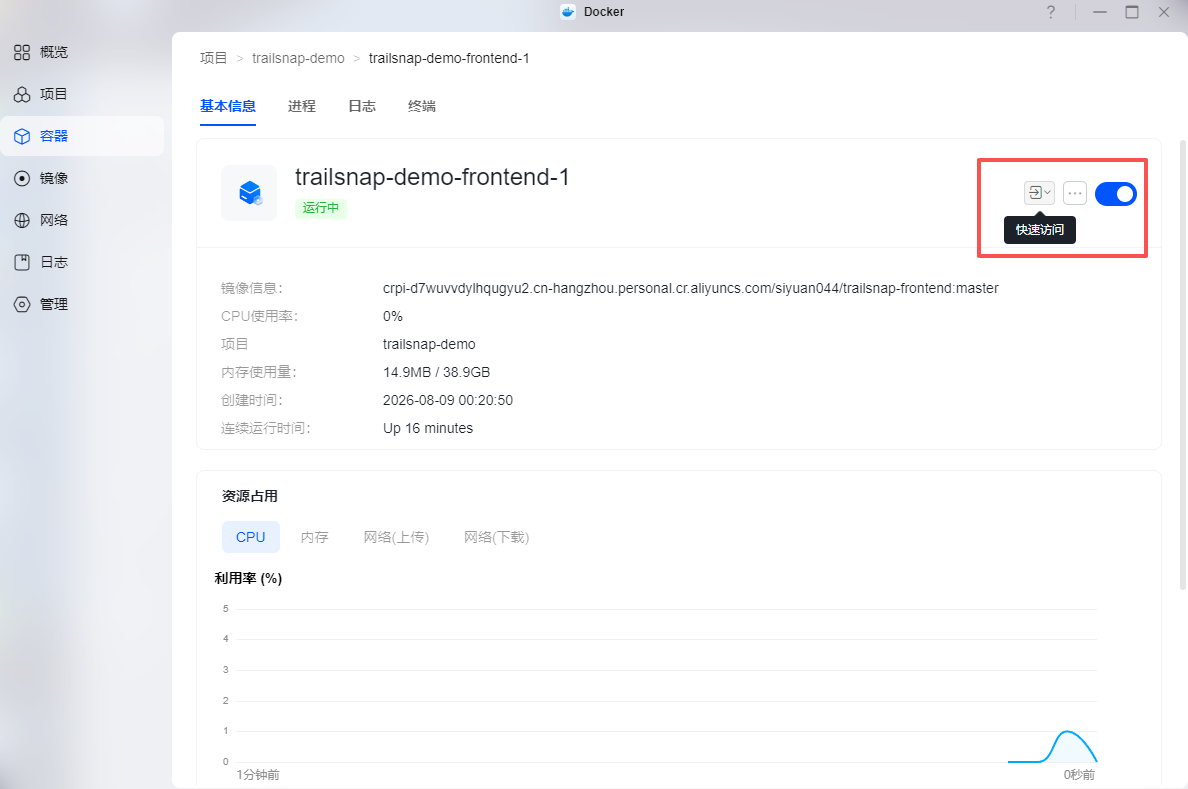1188x789 pixels.
Task: Click creation time 2026-08-09 00:20:50
Action: (448, 400)
